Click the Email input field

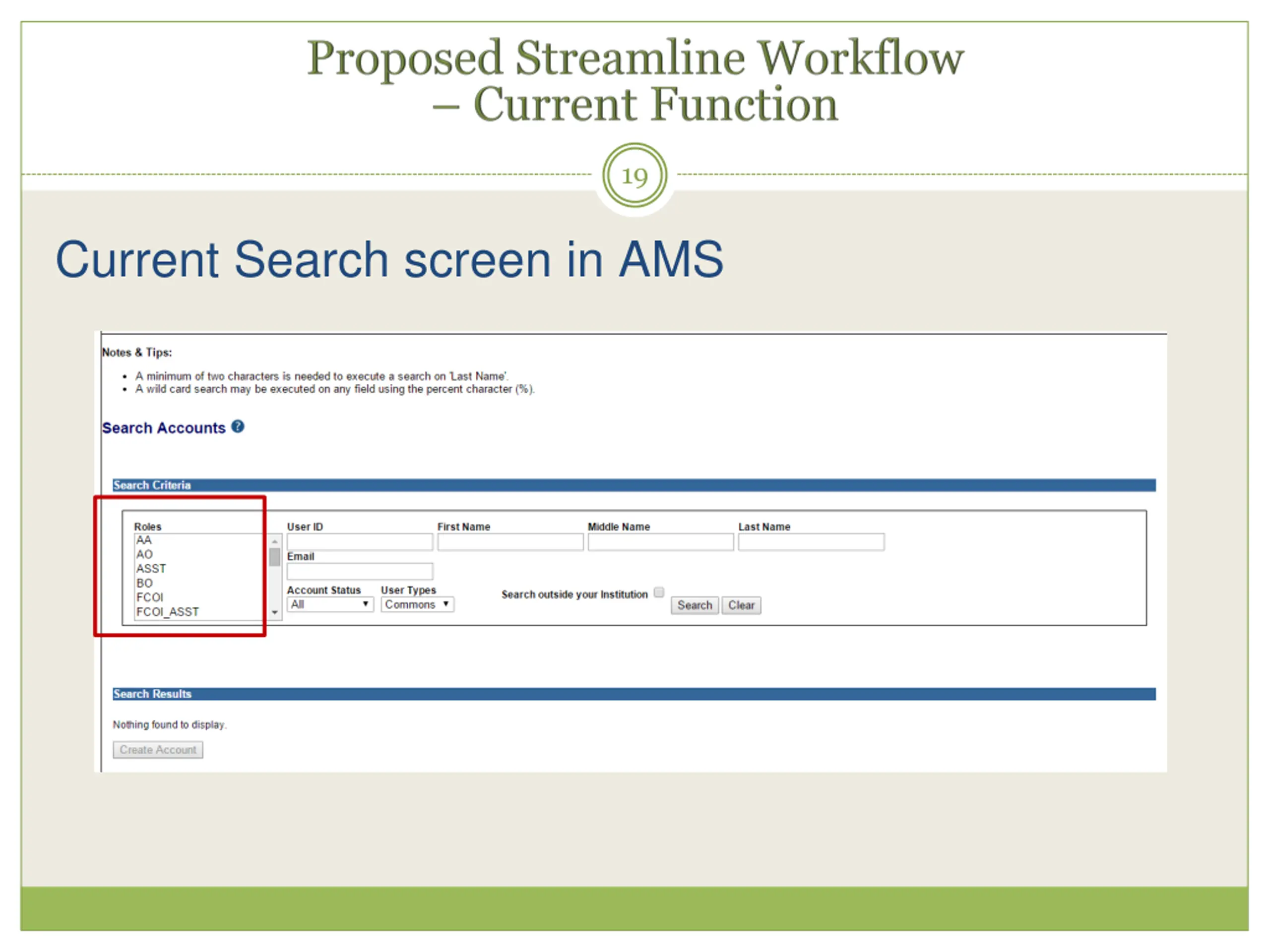coord(360,571)
